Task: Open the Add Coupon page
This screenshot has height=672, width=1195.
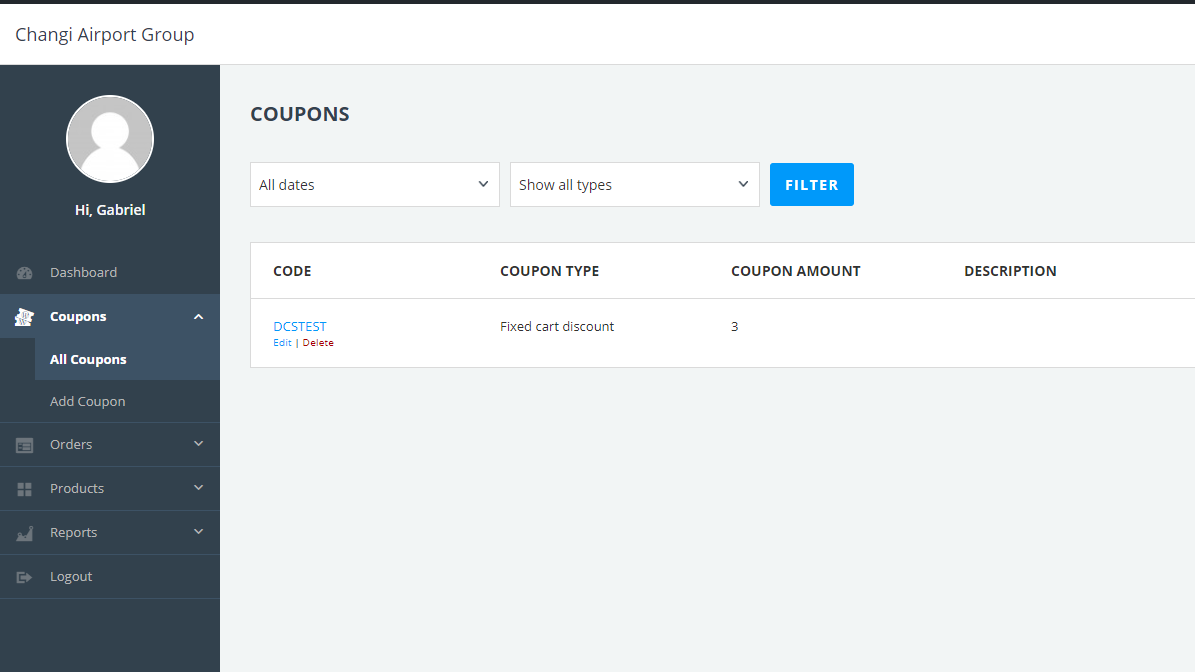Action: click(x=88, y=402)
